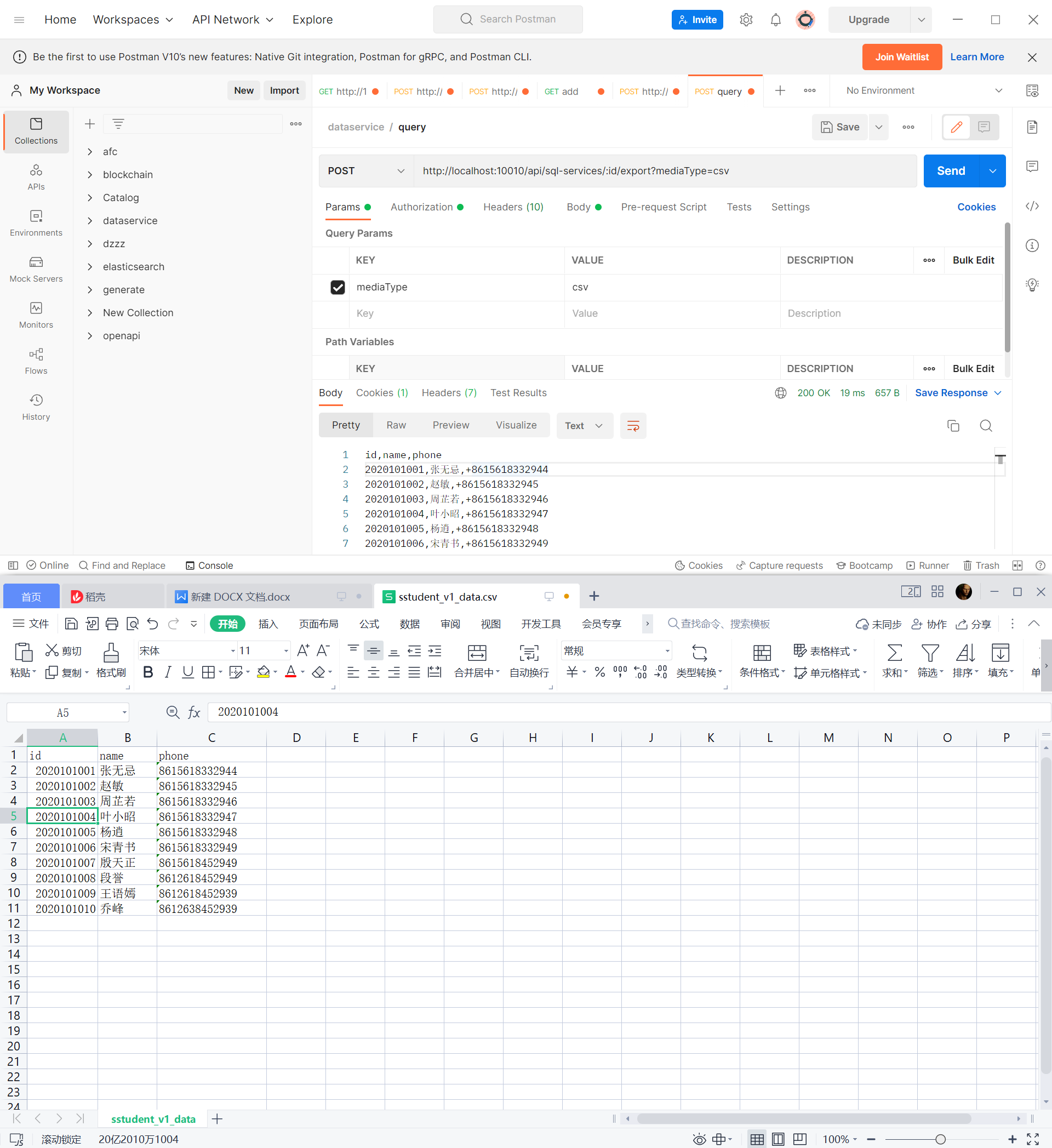Switch to the Raw response view tab

click(x=396, y=425)
